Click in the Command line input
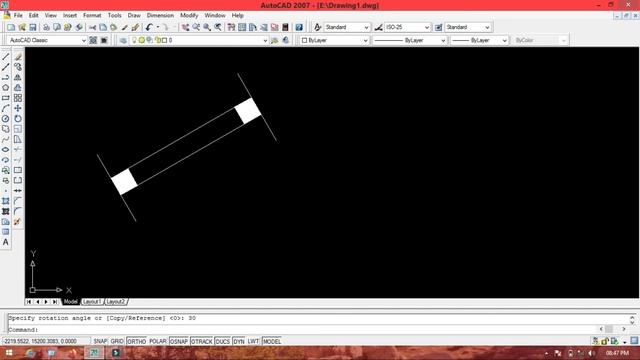This screenshot has width=640, height=360. [x=302, y=329]
